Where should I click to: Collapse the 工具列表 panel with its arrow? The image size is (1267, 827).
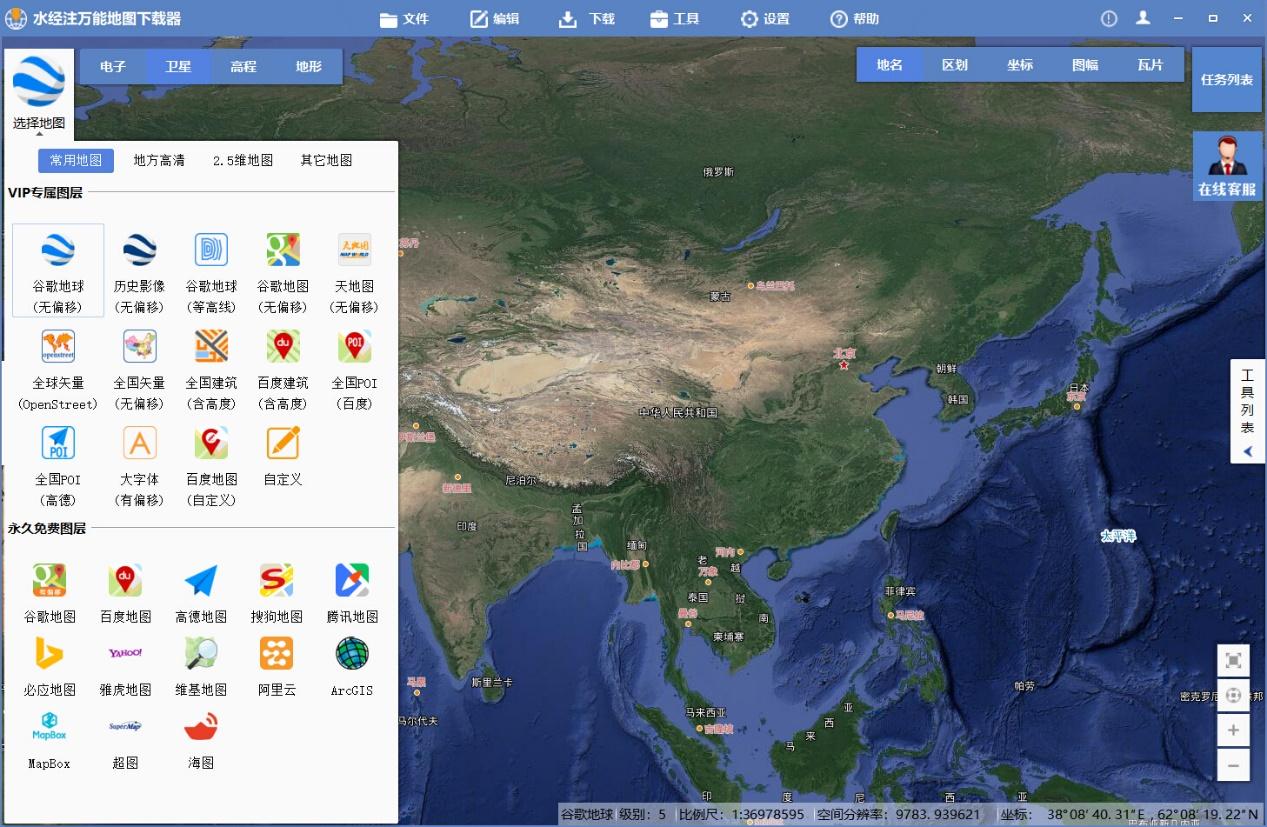click(1246, 451)
